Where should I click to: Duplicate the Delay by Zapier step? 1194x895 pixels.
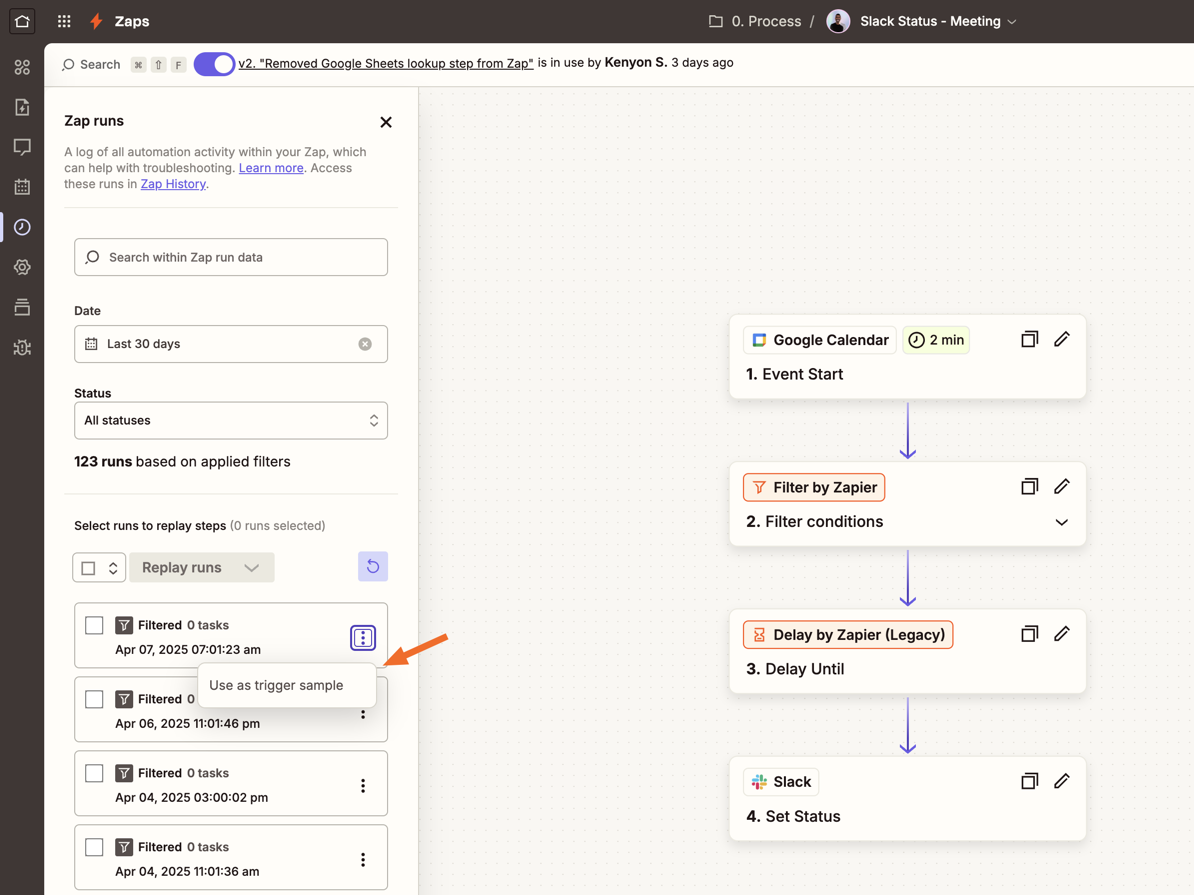point(1030,634)
